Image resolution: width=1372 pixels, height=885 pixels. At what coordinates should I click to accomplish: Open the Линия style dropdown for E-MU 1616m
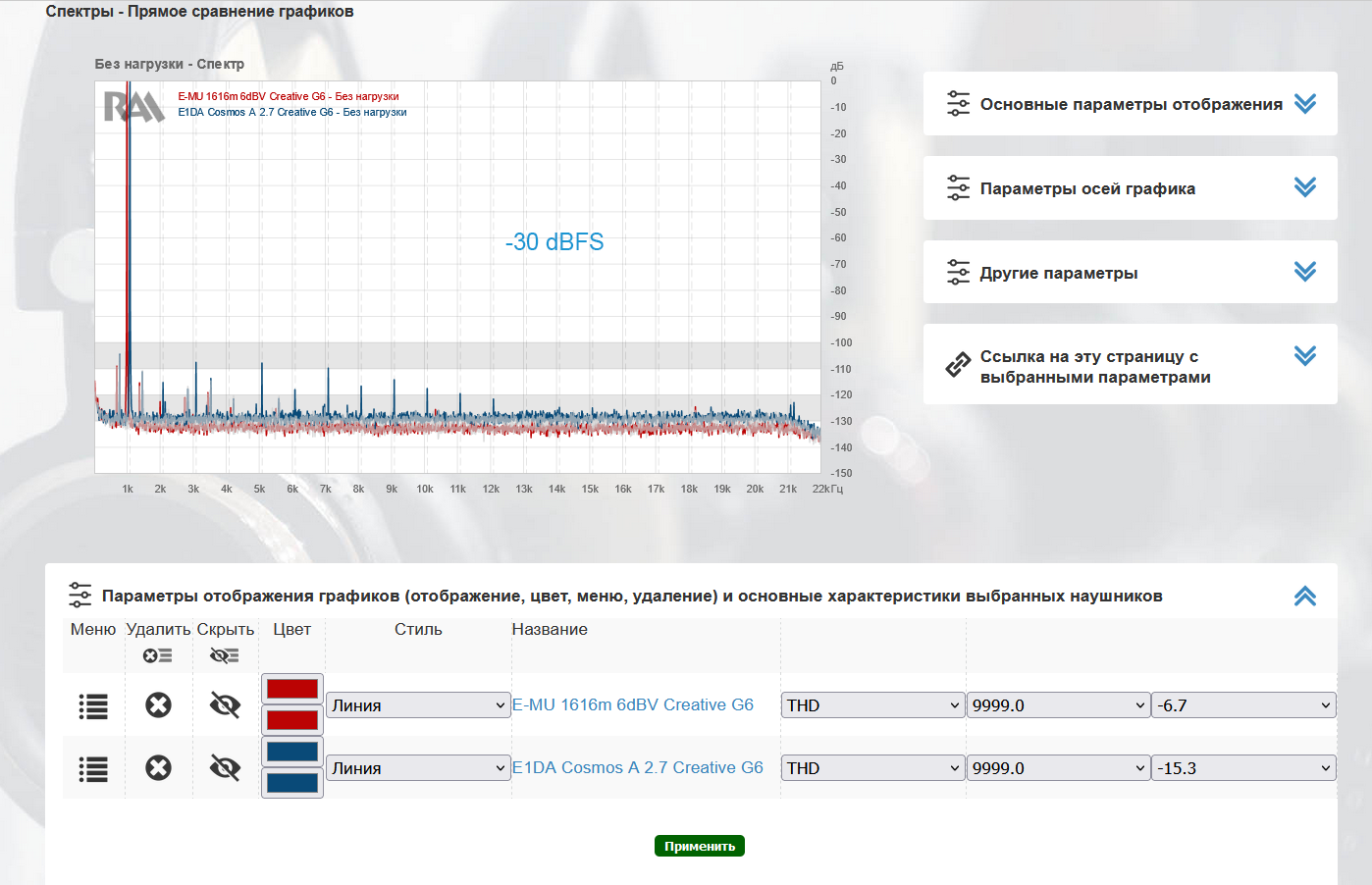point(418,705)
